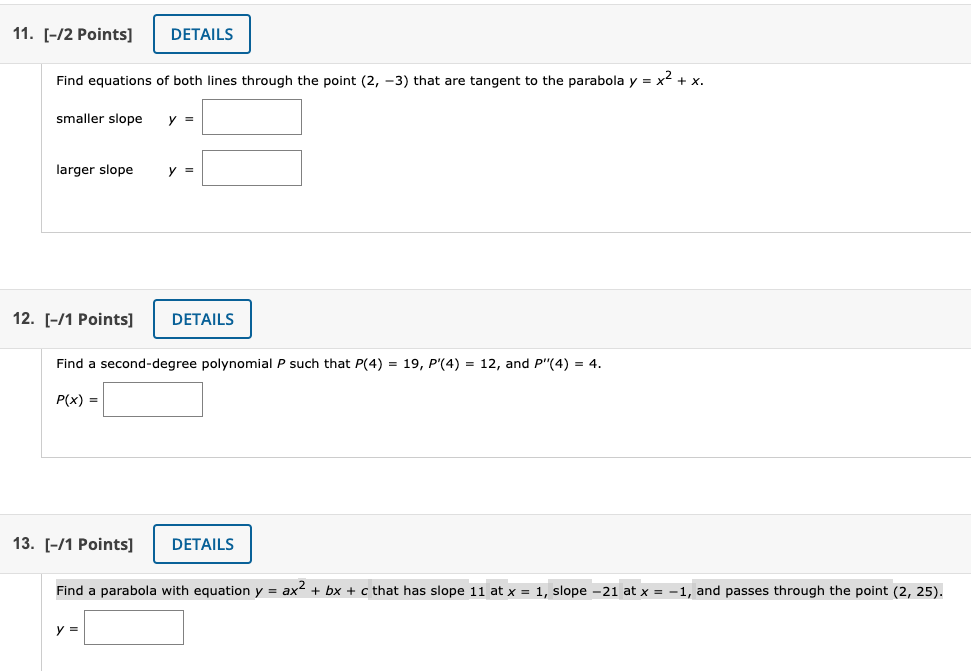This screenshot has width=971, height=671.
Task: Click the P(x) answer box
Action: pos(152,399)
